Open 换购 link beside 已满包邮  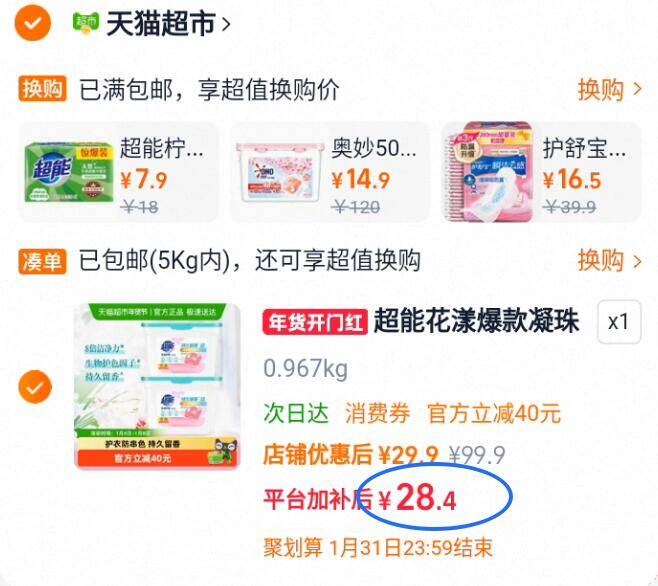click(x=609, y=89)
